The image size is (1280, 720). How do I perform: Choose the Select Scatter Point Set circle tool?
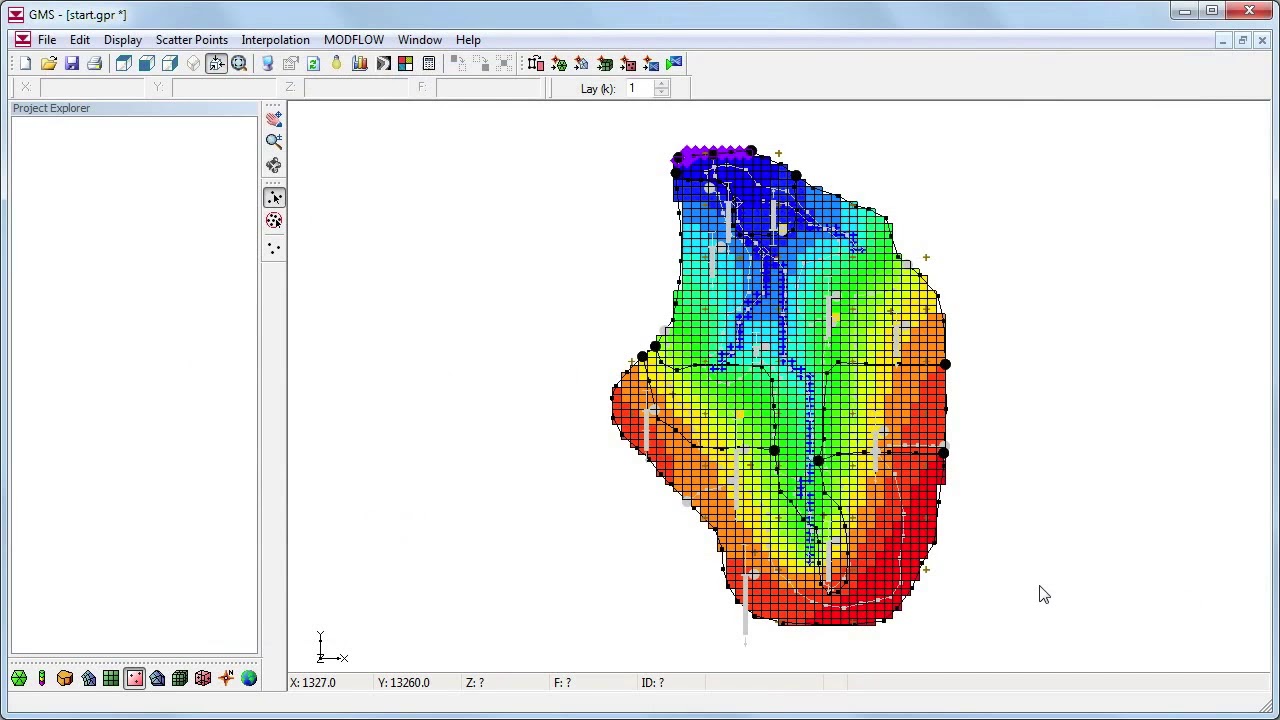pyautogui.click(x=274, y=221)
